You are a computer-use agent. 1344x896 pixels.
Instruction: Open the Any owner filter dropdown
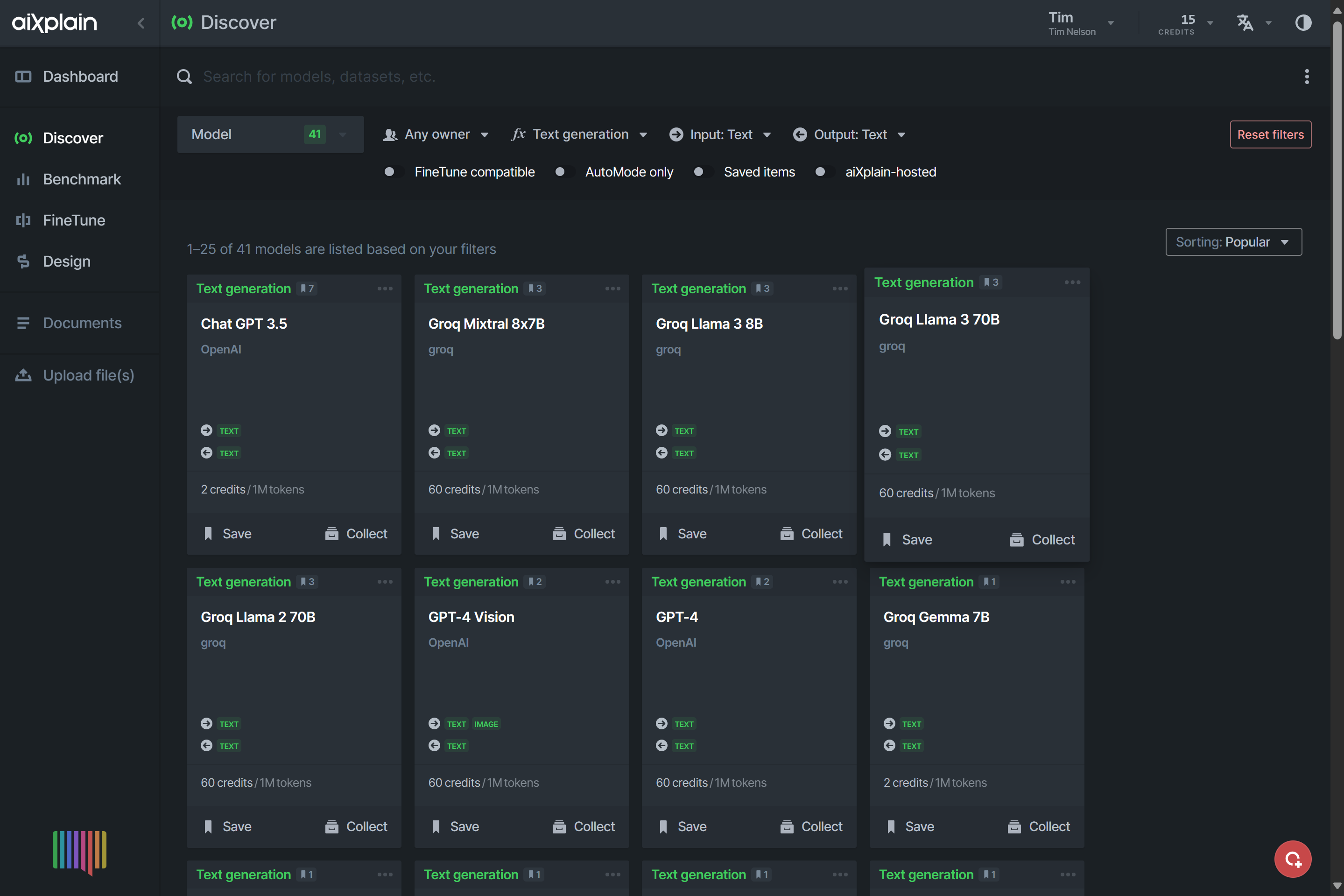pos(436,134)
